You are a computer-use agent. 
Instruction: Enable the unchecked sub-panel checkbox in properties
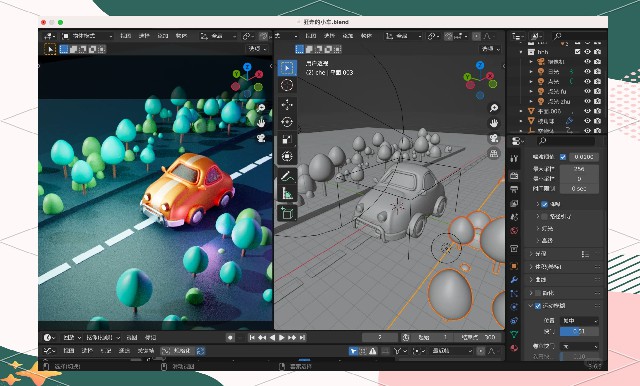click(x=544, y=217)
